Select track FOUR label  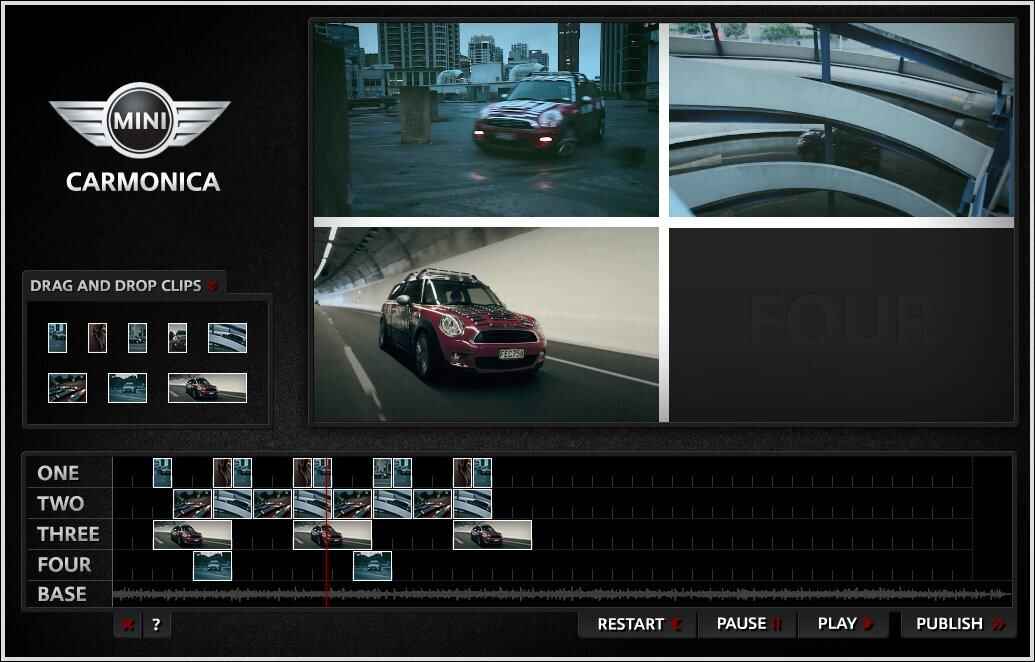point(64,564)
